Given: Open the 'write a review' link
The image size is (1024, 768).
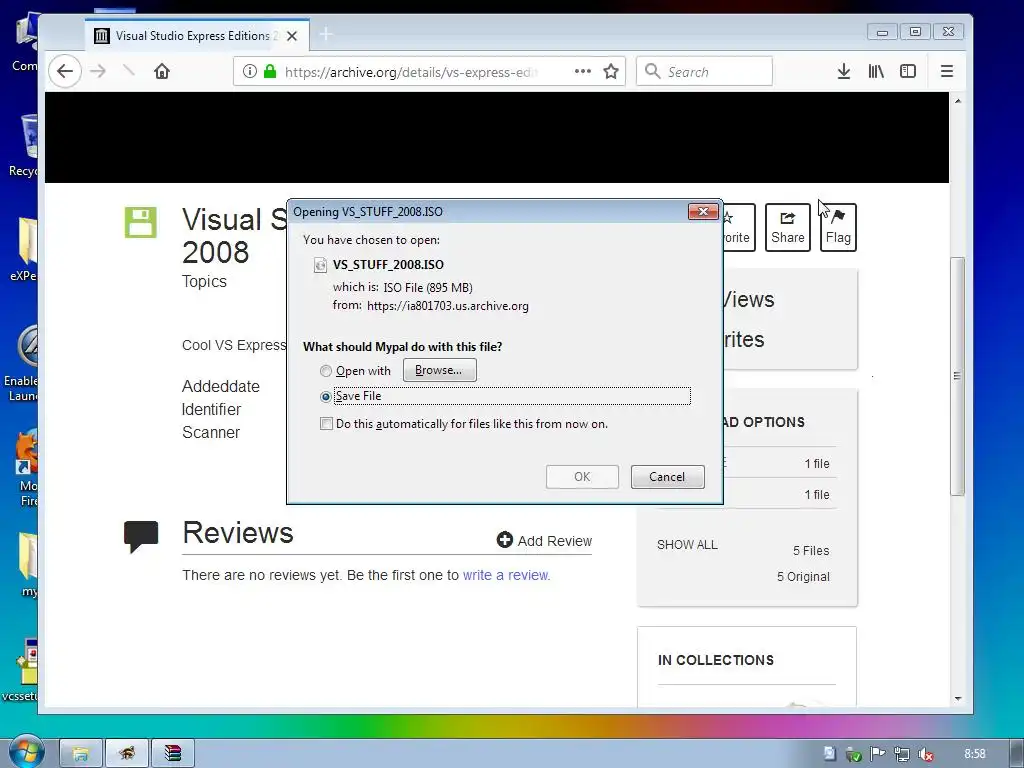Looking at the screenshot, I should click(x=506, y=575).
